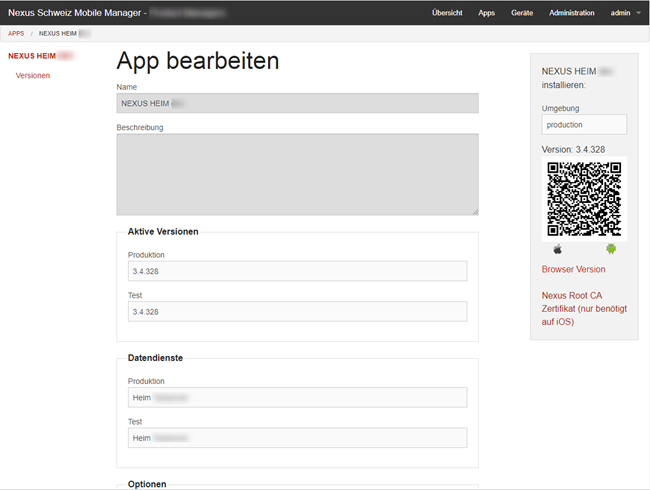Click into the Beschreibung text area
Image resolution: width=650 pixels, height=490 pixels.
(297, 174)
